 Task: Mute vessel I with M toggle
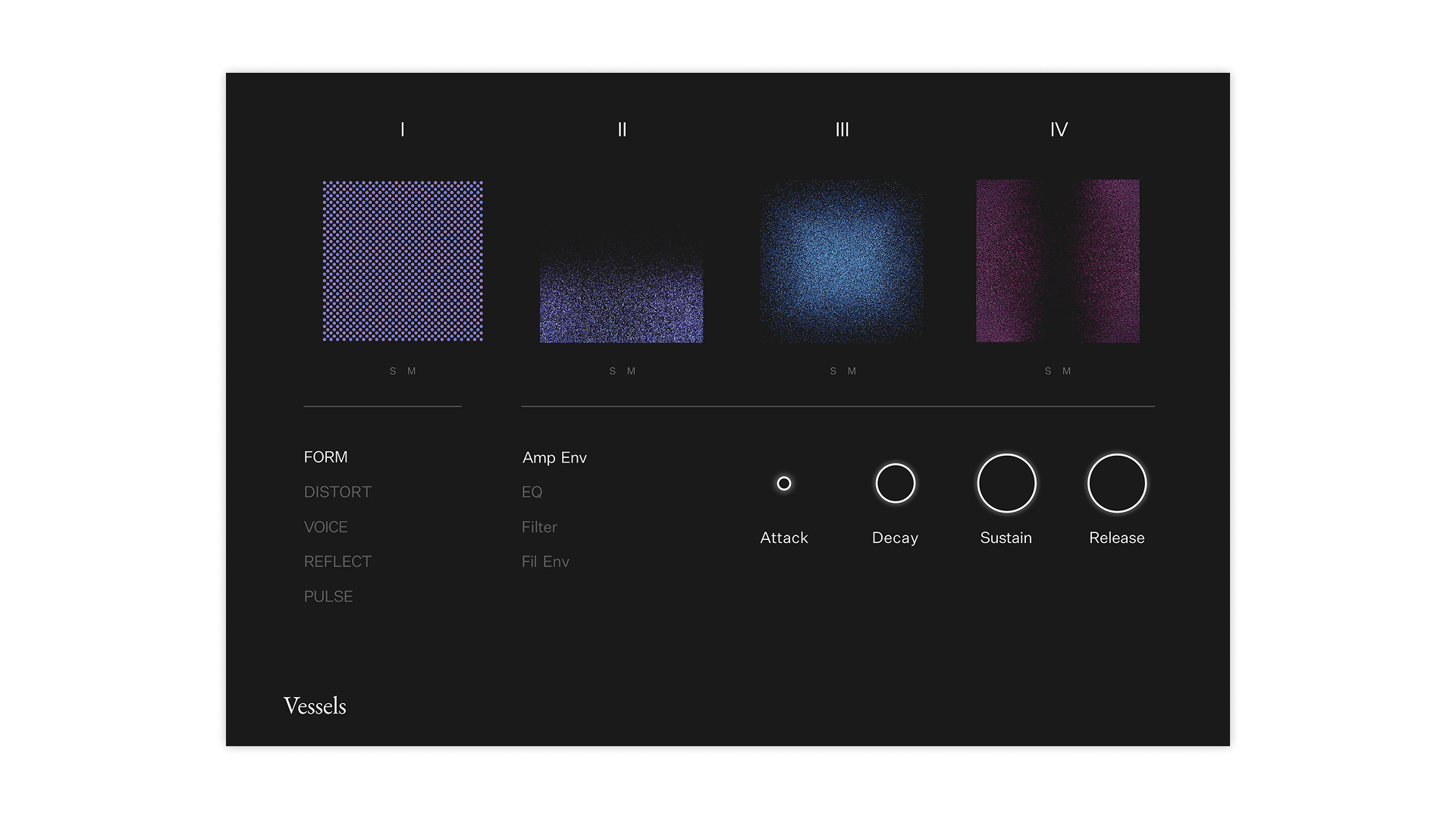click(412, 371)
